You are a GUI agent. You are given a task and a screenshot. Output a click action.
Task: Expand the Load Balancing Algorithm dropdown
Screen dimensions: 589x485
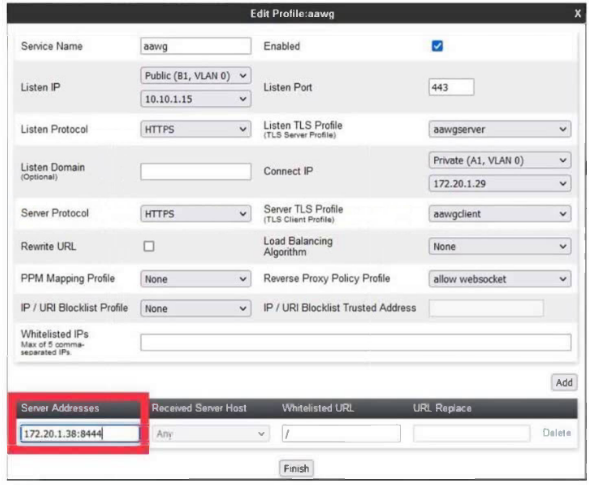[x=500, y=246]
